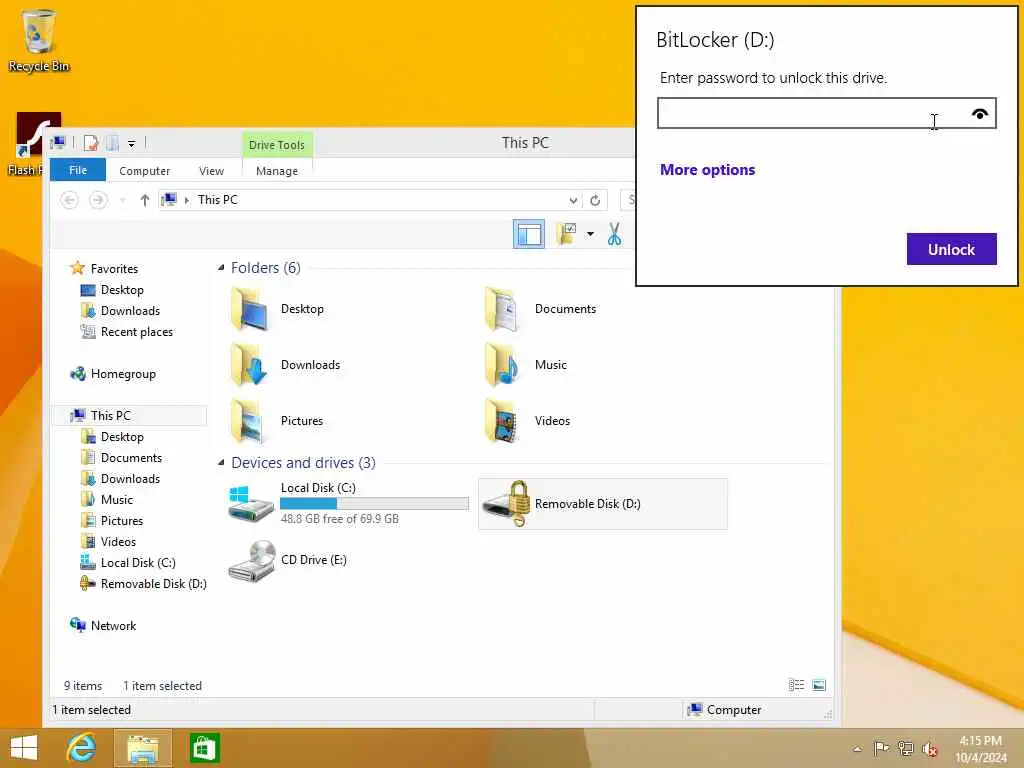Select the Local Disk (C:) drive icon
1024x768 pixels.
point(251,504)
